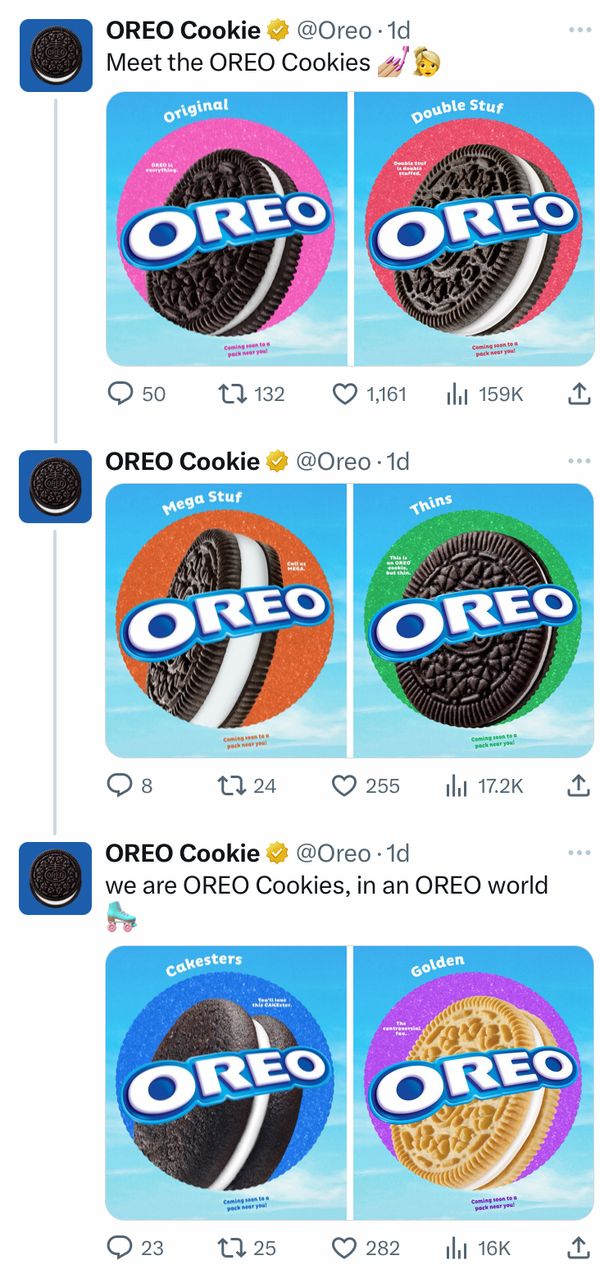The height and width of the screenshot is (1284, 600).
Task: Like the tweet with 255 likes
Action: 366,786
